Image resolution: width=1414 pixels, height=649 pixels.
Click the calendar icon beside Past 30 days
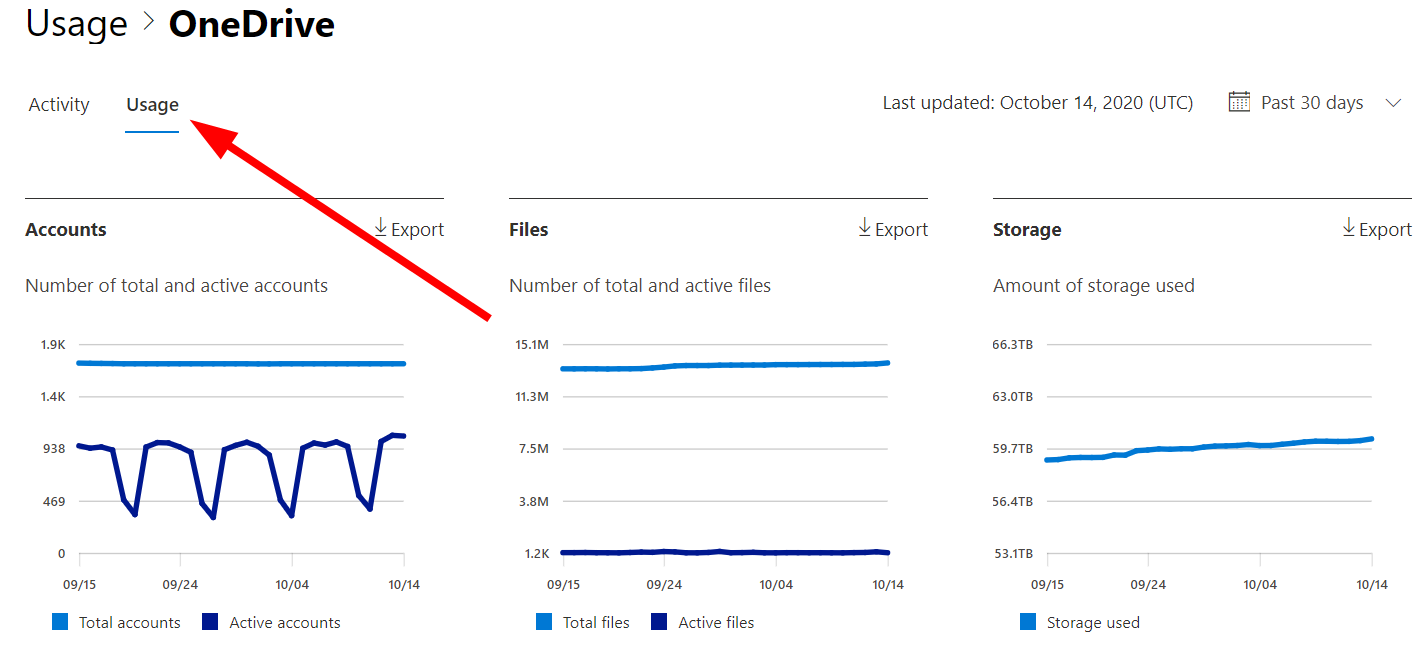(1239, 102)
